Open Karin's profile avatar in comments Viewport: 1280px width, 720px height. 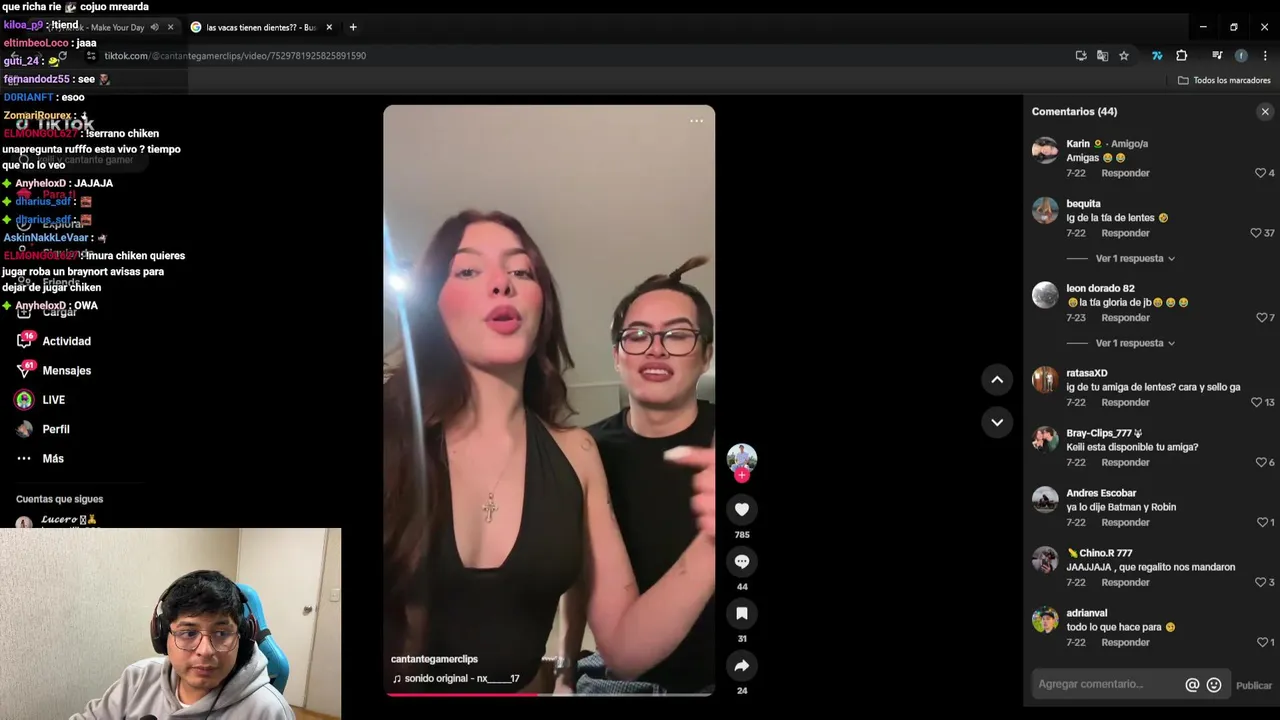pyautogui.click(x=1045, y=150)
